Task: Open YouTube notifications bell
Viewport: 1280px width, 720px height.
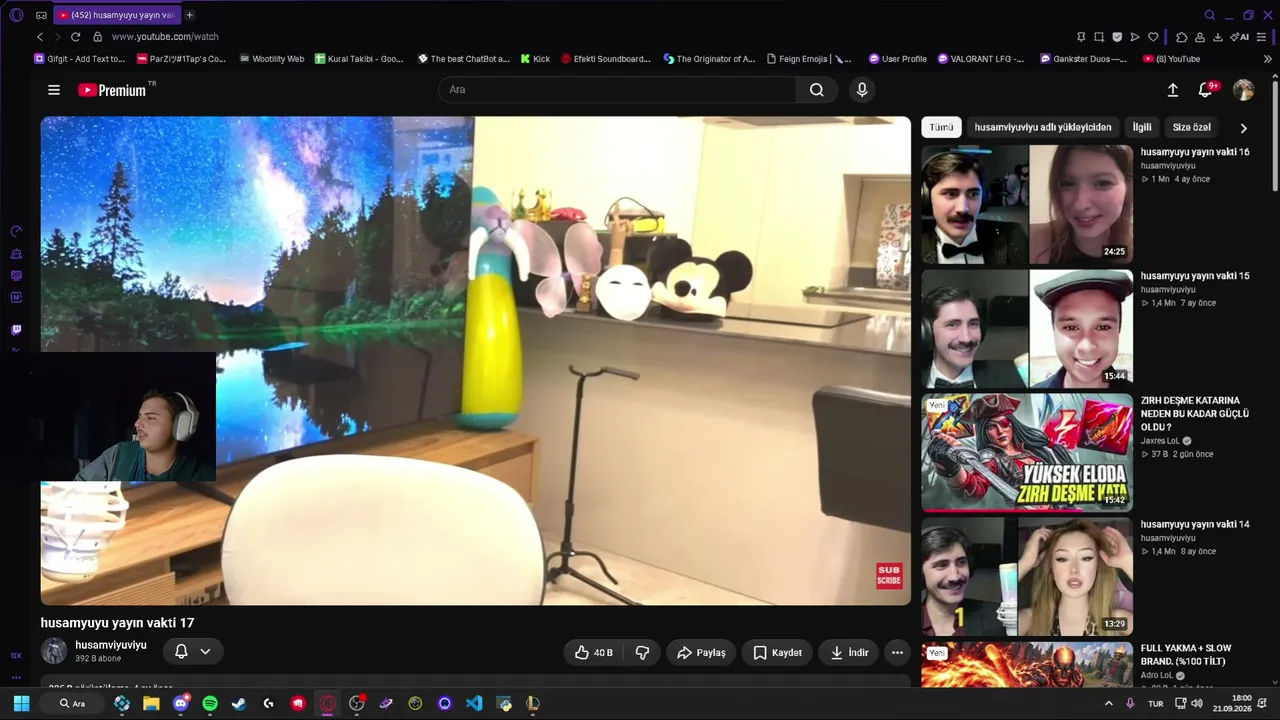Action: 1206,90
